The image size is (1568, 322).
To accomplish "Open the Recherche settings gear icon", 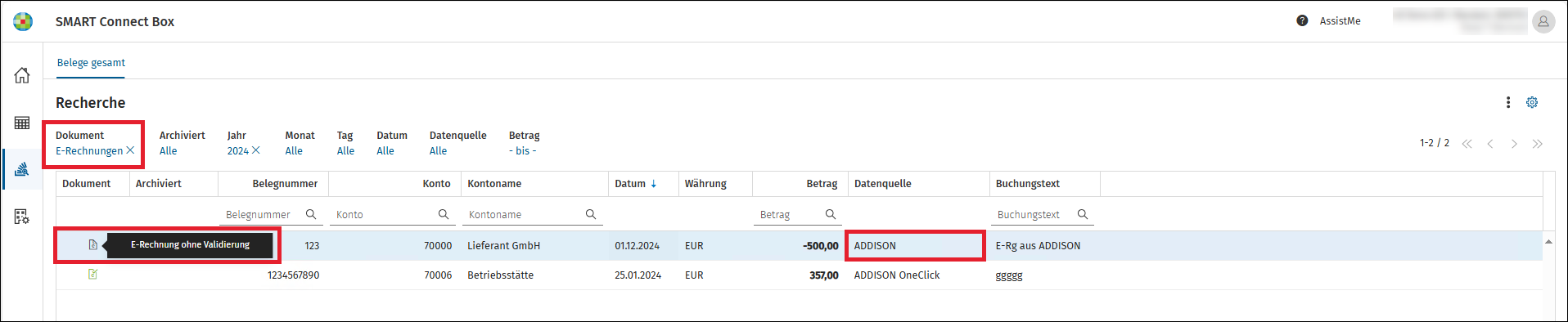I will click(x=1532, y=102).
